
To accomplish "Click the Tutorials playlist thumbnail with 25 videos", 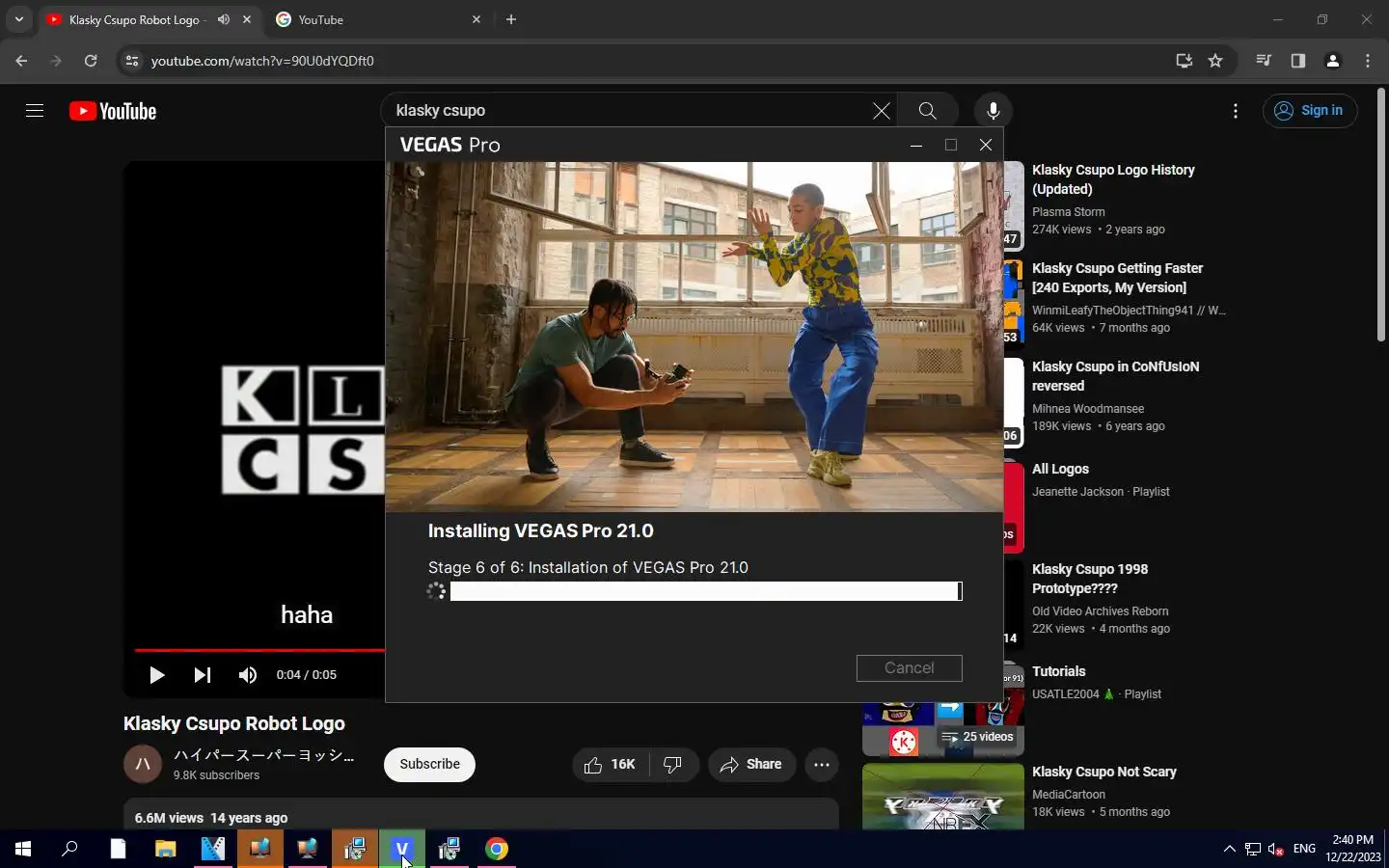I will (942, 730).
